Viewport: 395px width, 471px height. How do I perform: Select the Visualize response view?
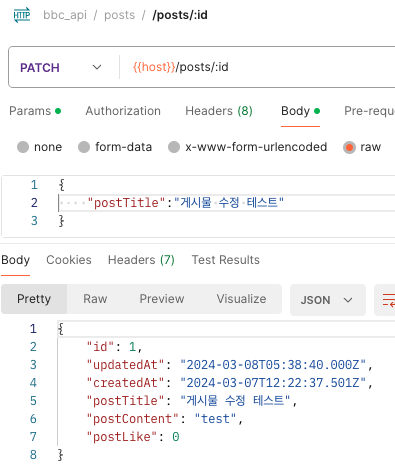[x=241, y=299]
